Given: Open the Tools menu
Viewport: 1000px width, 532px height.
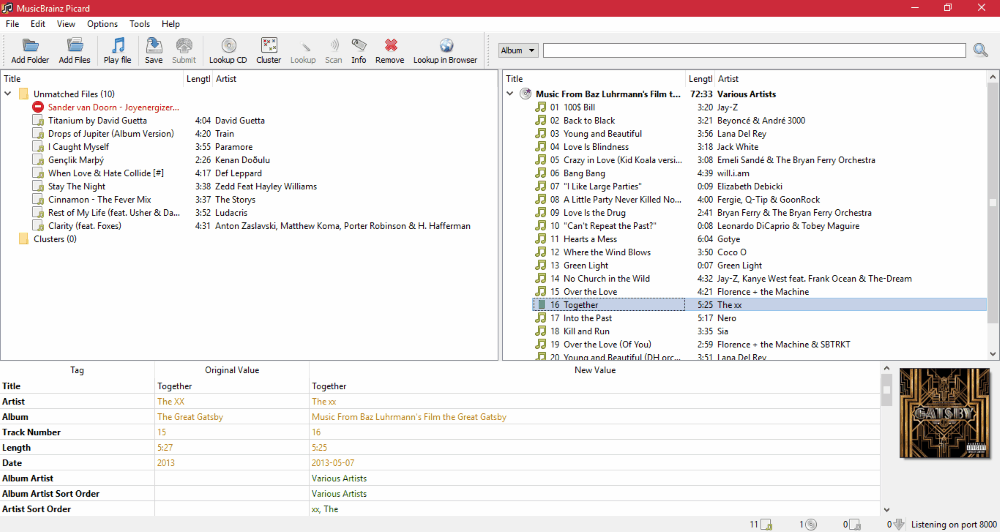Looking at the screenshot, I should click(140, 24).
